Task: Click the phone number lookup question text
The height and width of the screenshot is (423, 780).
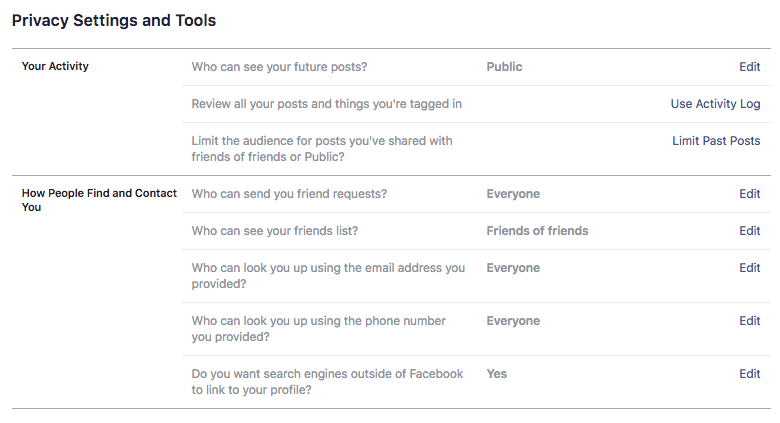Action: click(x=318, y=329)
